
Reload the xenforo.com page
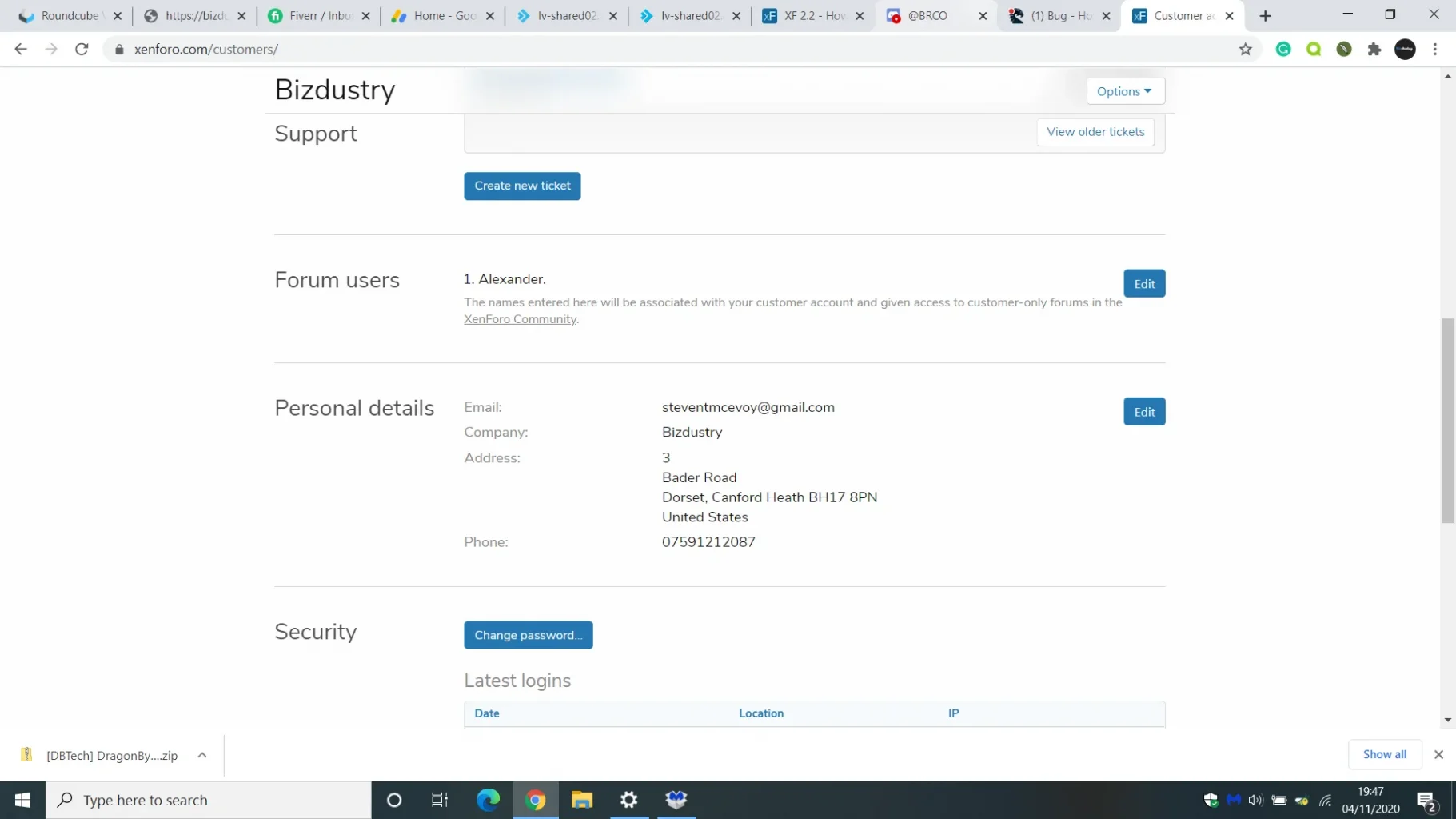82,49
